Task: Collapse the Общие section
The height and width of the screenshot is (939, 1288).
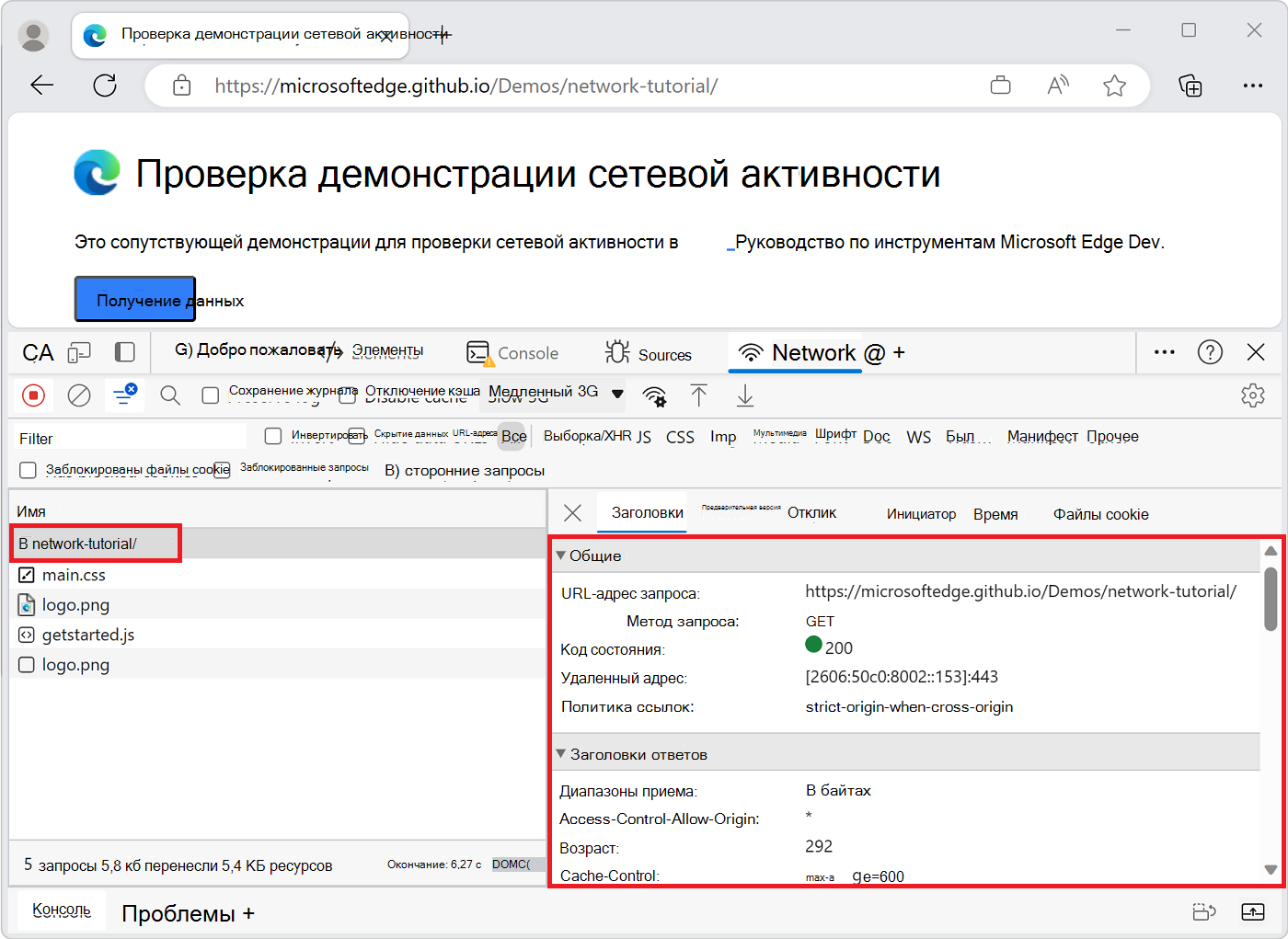Action: pyautogui.click(x=561, y=555)
